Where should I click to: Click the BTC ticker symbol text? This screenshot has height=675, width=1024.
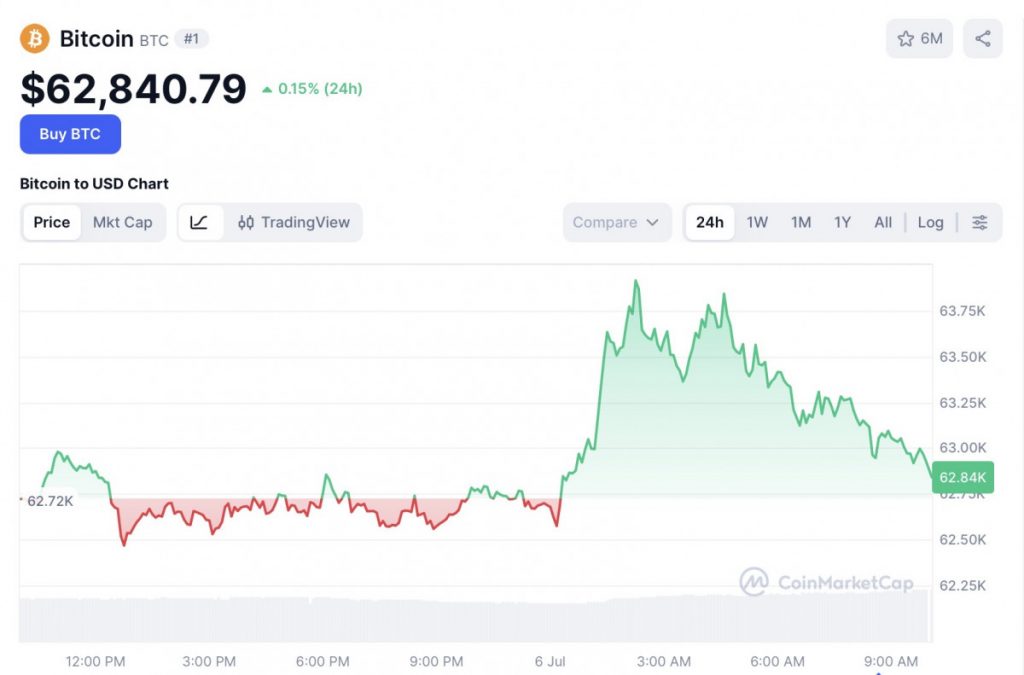click(x=154, y=40)
